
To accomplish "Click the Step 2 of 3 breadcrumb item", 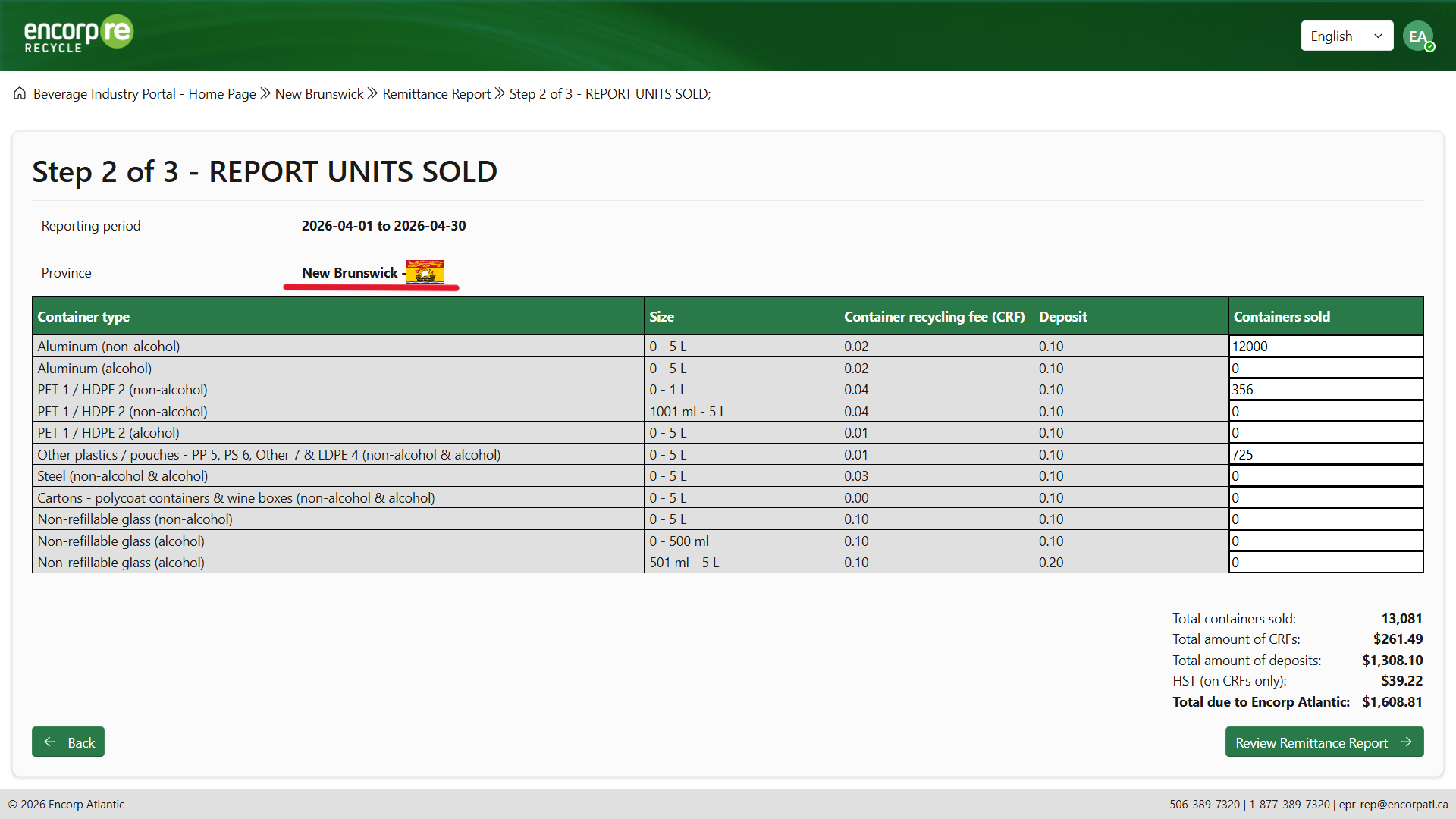I will tap(609, 93).
